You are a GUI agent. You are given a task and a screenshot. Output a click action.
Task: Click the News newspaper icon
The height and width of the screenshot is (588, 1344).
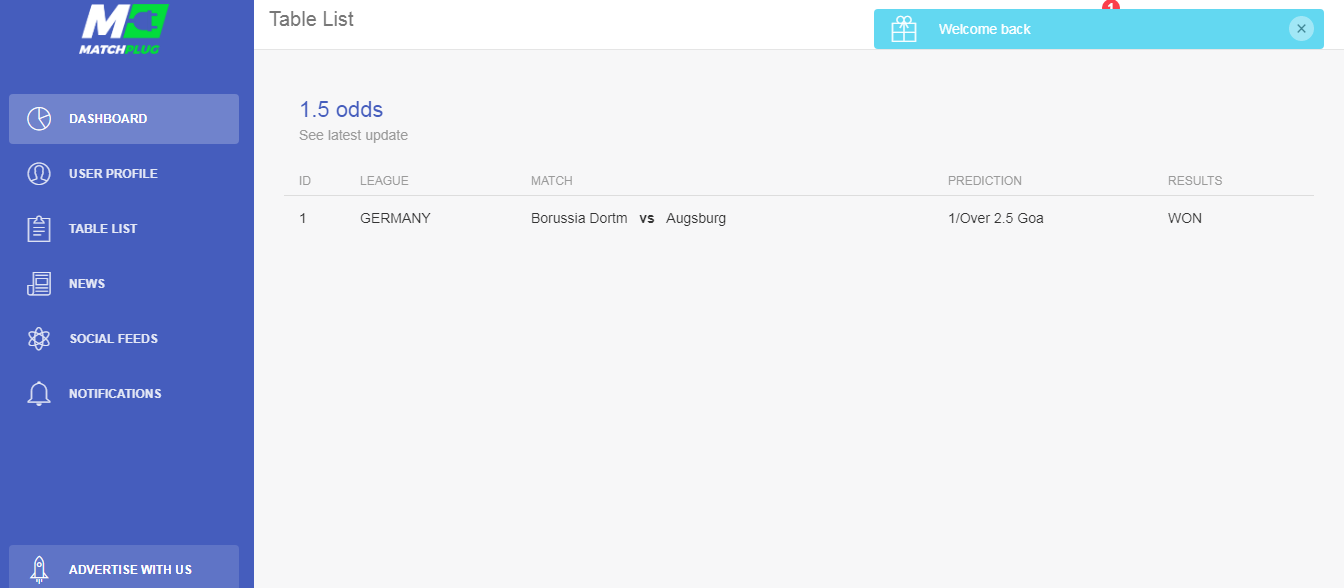click(39, 284)
